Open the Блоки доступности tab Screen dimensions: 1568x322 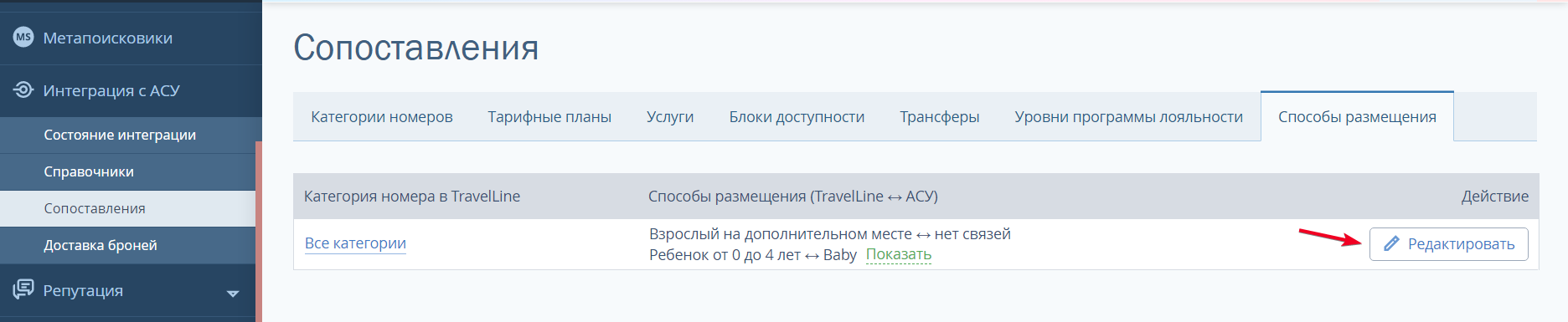pyautogui.click(x=797, y=116)
